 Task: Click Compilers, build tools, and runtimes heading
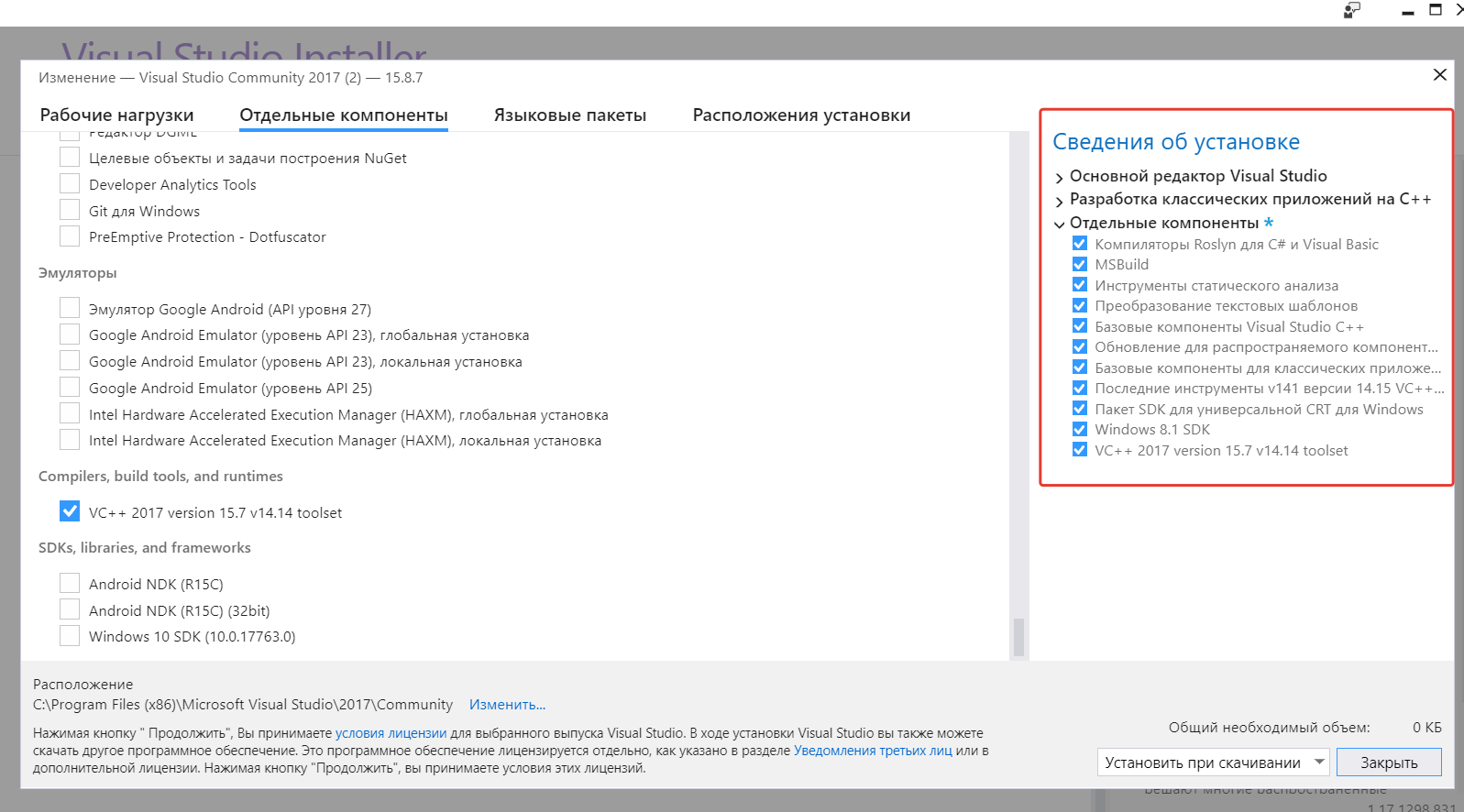(160, 477)
